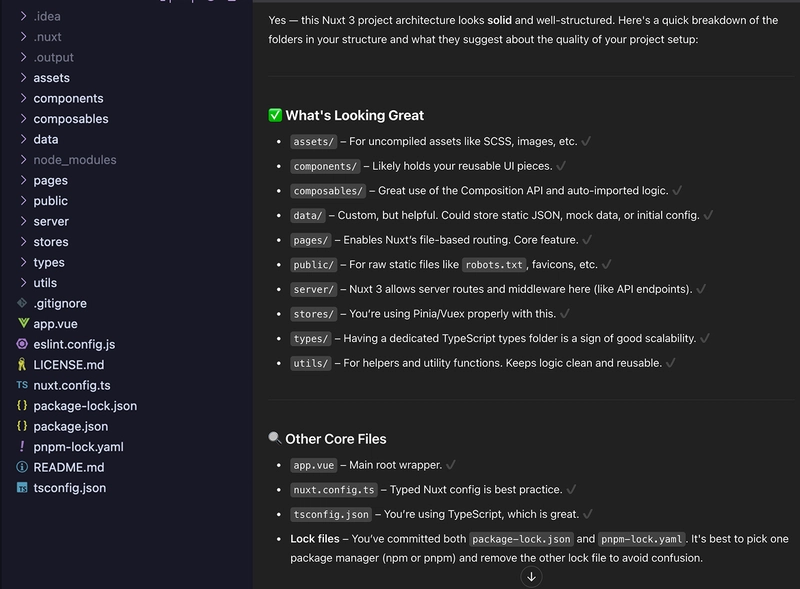Screen dimensions: 800x589
Task: Expand the data folder chevron
Action: pyautogui.click(x=23, y=139)
